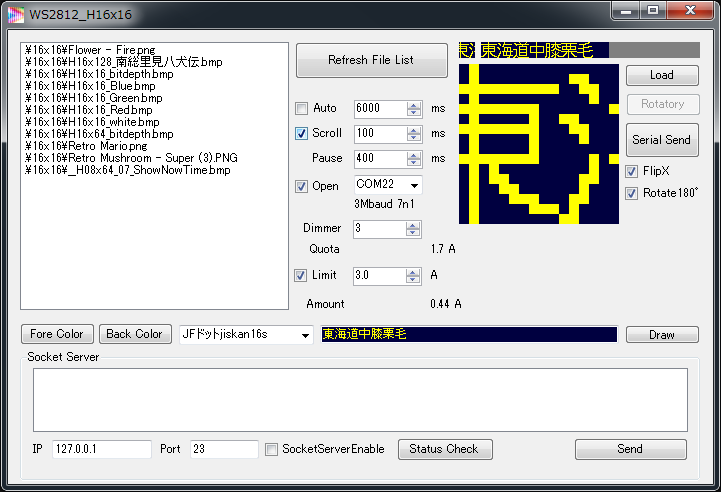Increase Pause value with up arrow
This screenshot has height=492, width=721.
point(413,155)
